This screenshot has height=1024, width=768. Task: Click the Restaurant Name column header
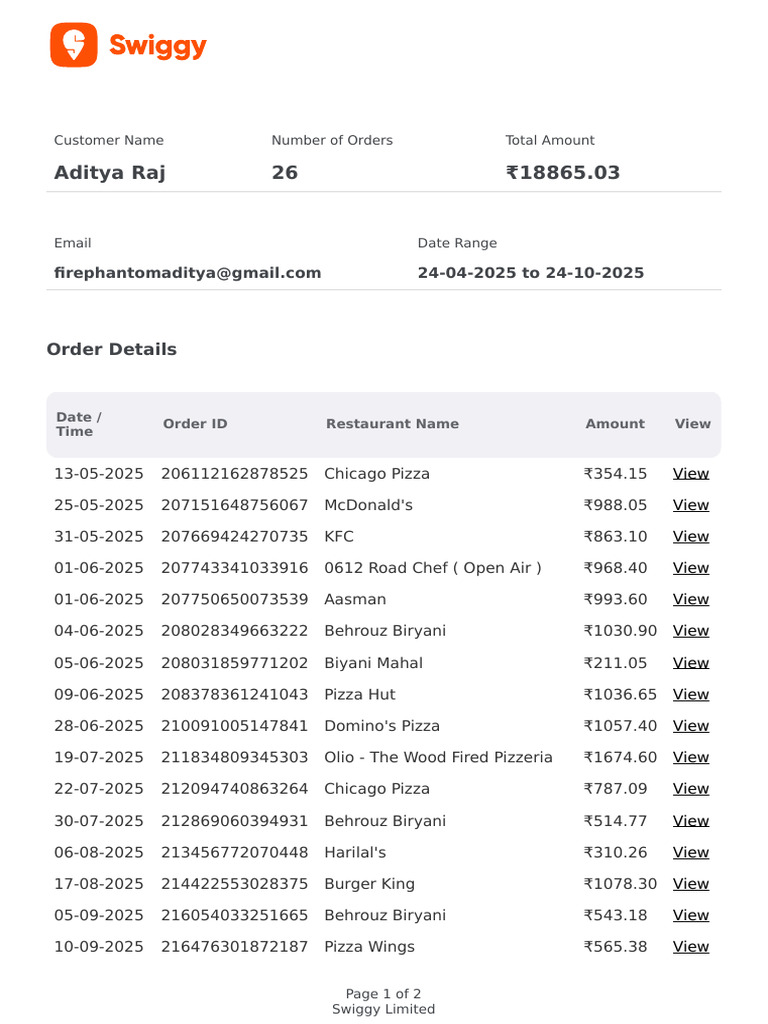tap(392, 424)
